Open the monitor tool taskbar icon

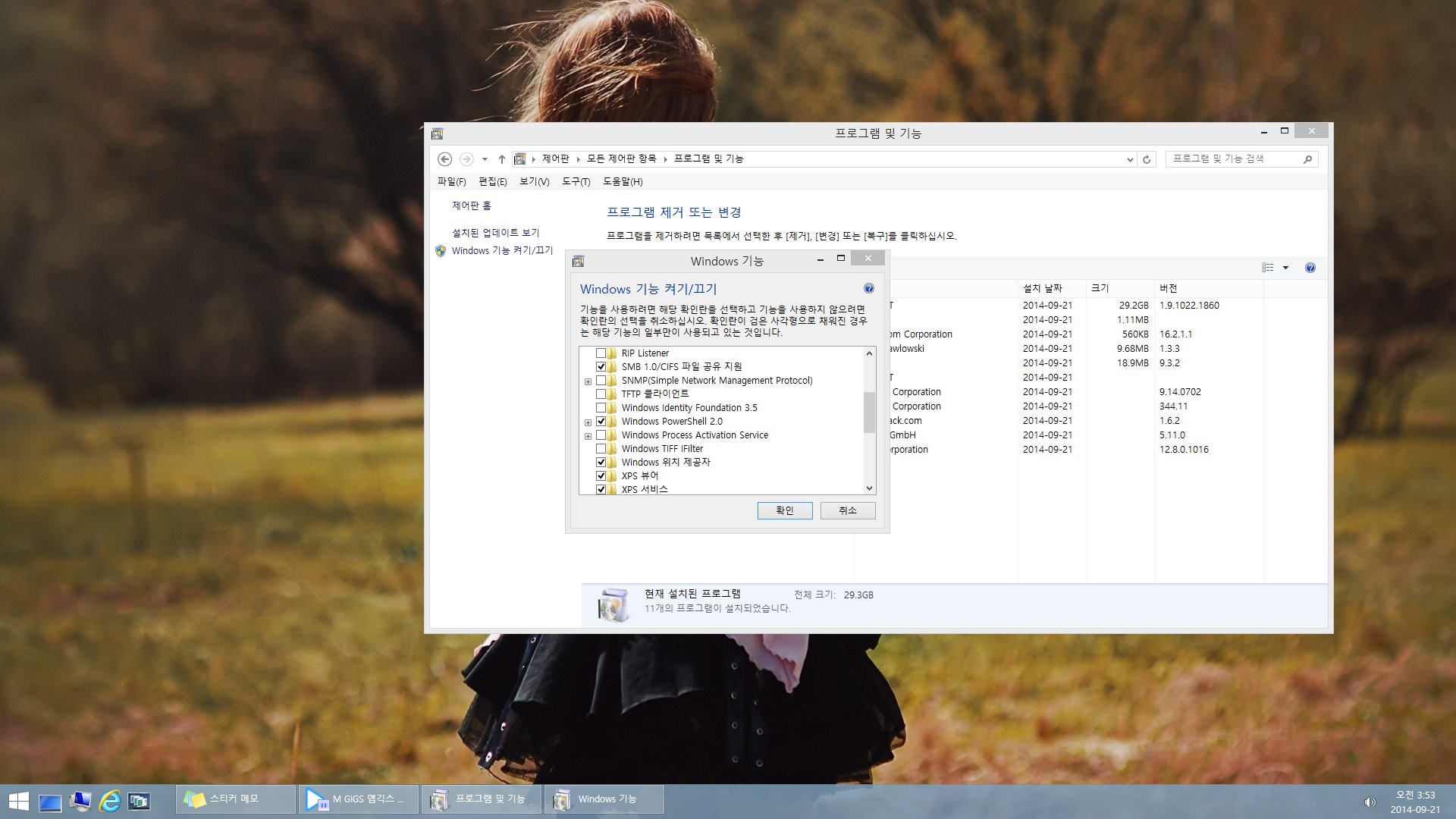pos(140,801)
